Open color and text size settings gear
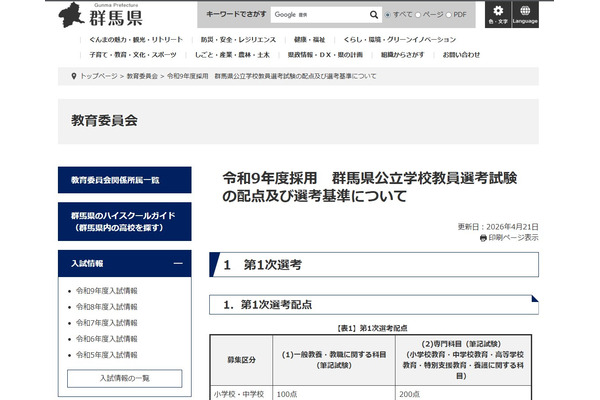 tap(498, 15)
